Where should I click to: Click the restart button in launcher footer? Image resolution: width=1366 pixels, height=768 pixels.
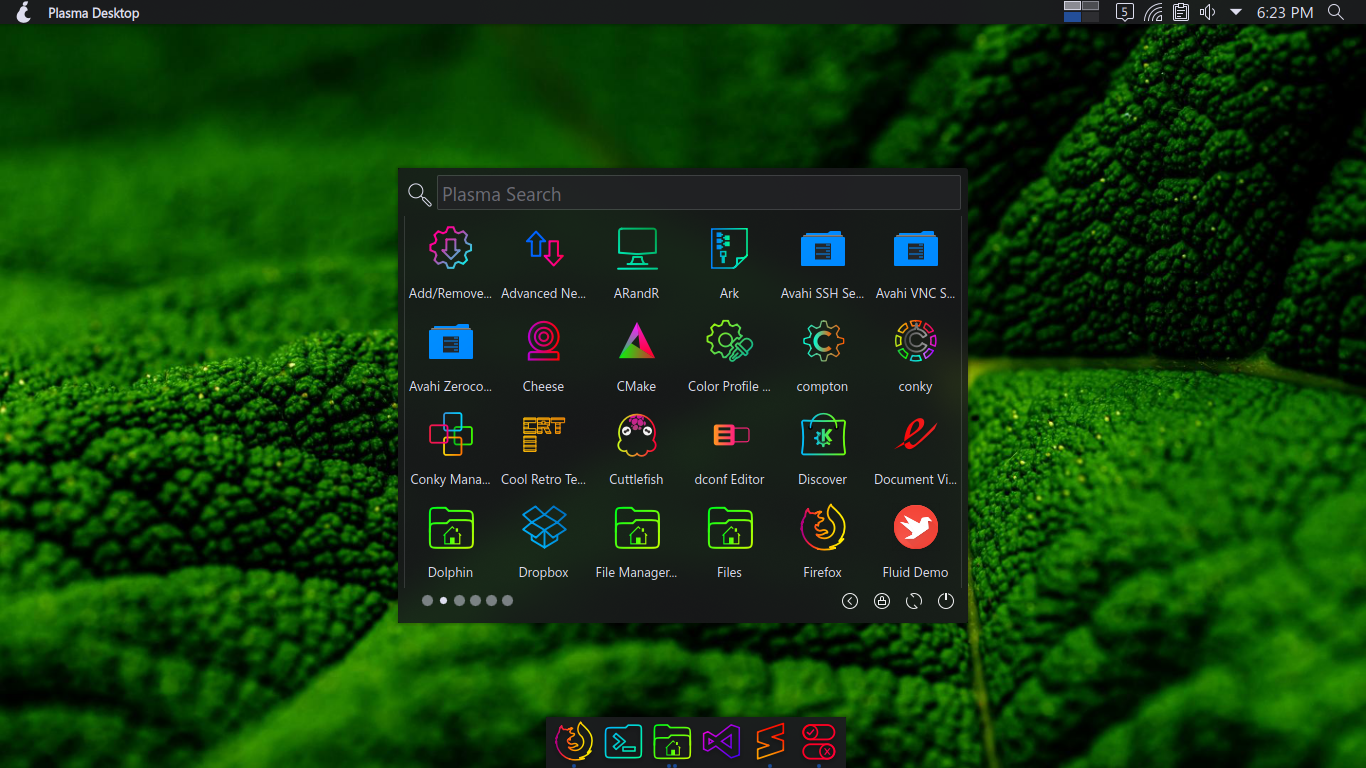(914, 601)
